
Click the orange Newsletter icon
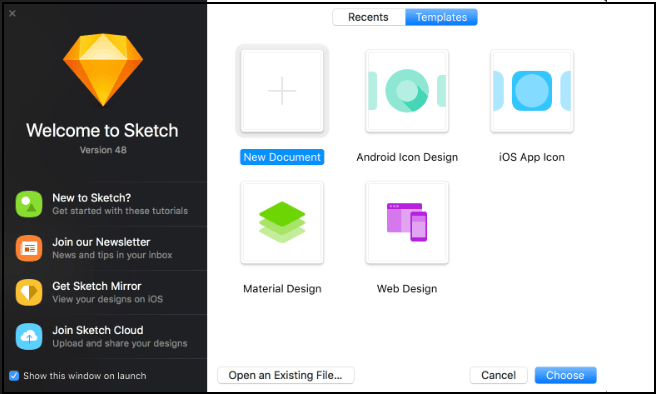29,248
